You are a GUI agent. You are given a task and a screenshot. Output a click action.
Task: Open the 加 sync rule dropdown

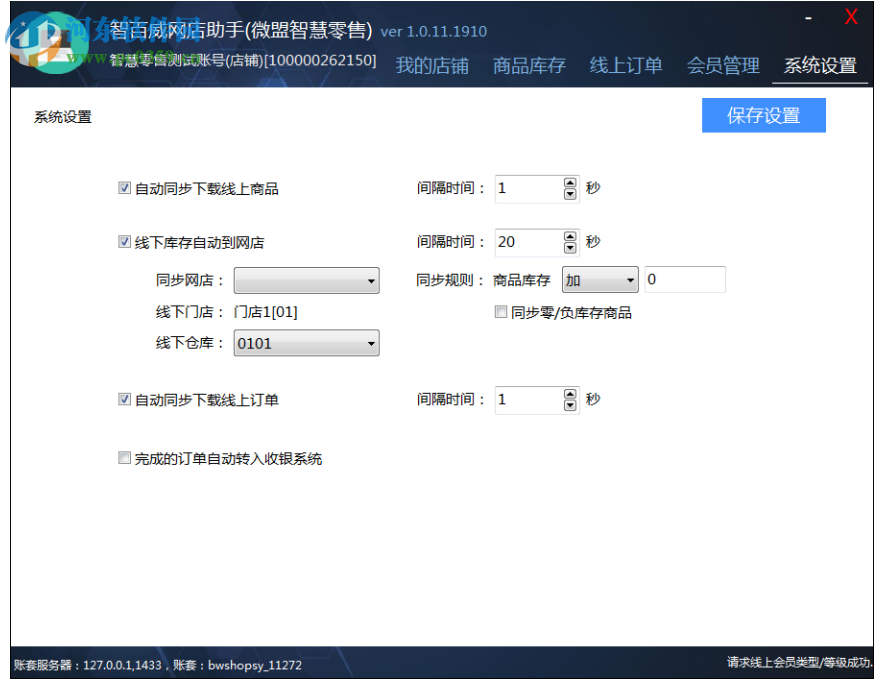coord(599,280)
